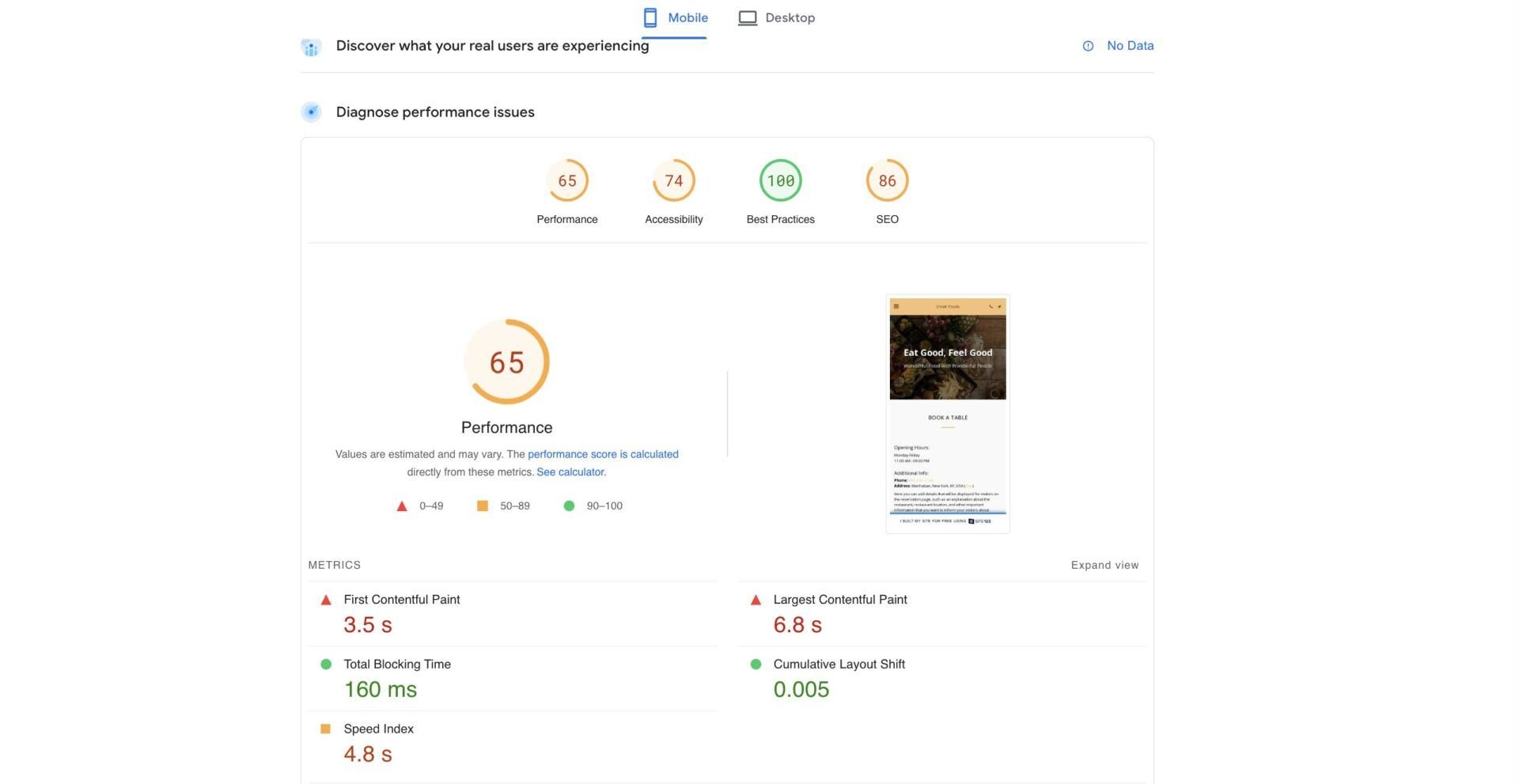Click Total Blocking Time metric name
This screenshot has height=784, width=1519.
(x=397, y=665)
